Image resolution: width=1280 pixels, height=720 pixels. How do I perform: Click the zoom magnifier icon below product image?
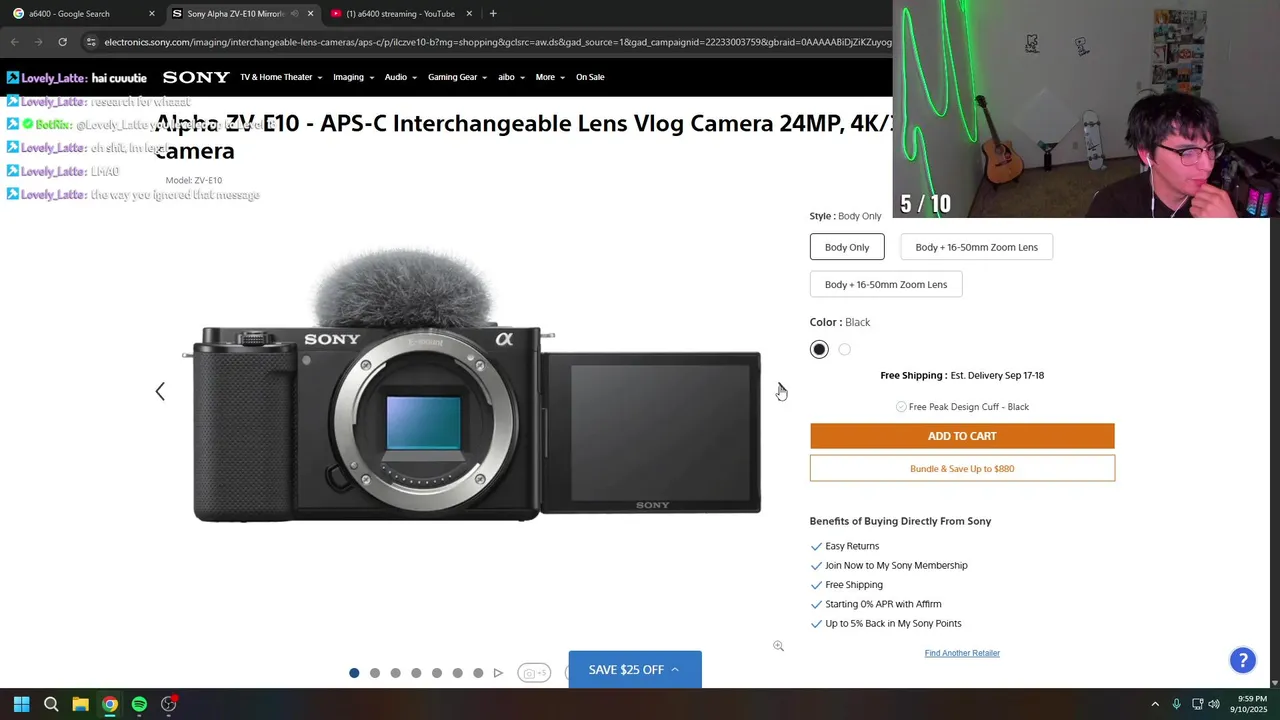pos(778,646)
